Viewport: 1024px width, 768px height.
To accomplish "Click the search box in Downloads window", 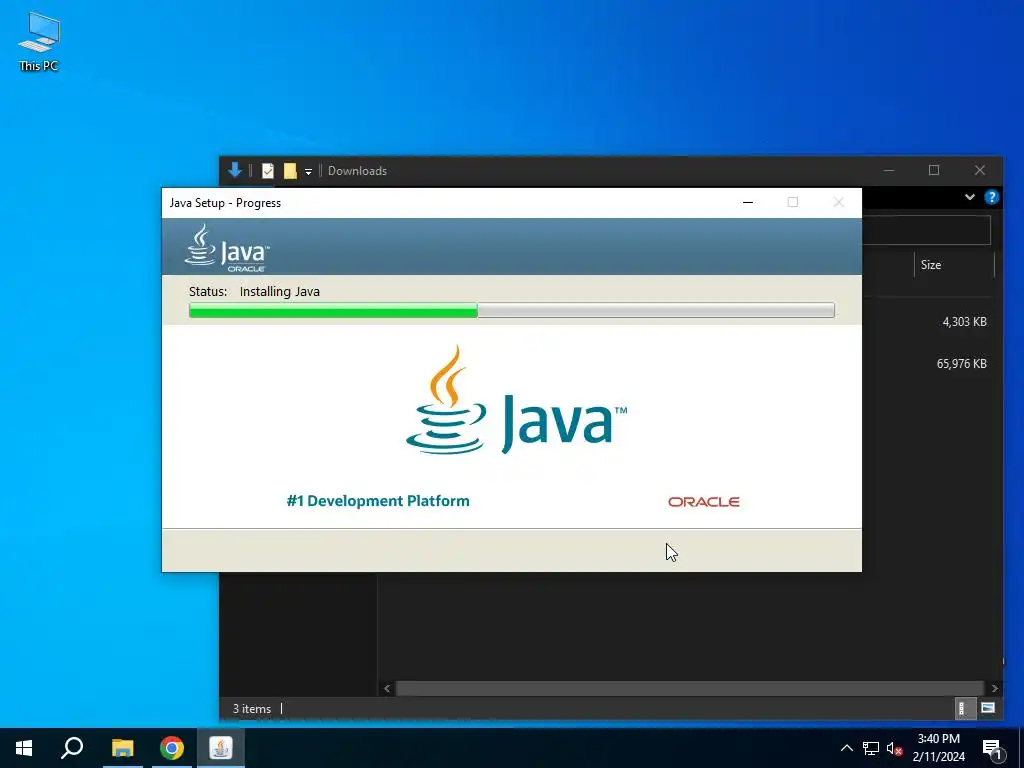I will 926,230.
